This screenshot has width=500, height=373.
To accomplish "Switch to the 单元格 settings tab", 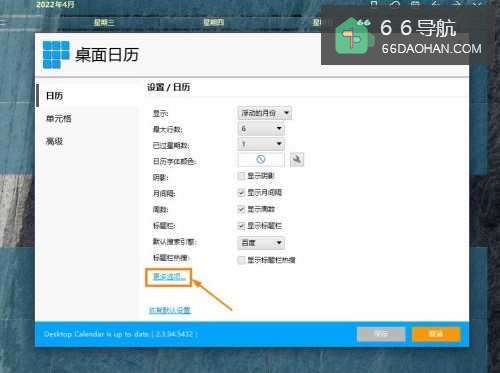I will point(59,119).
